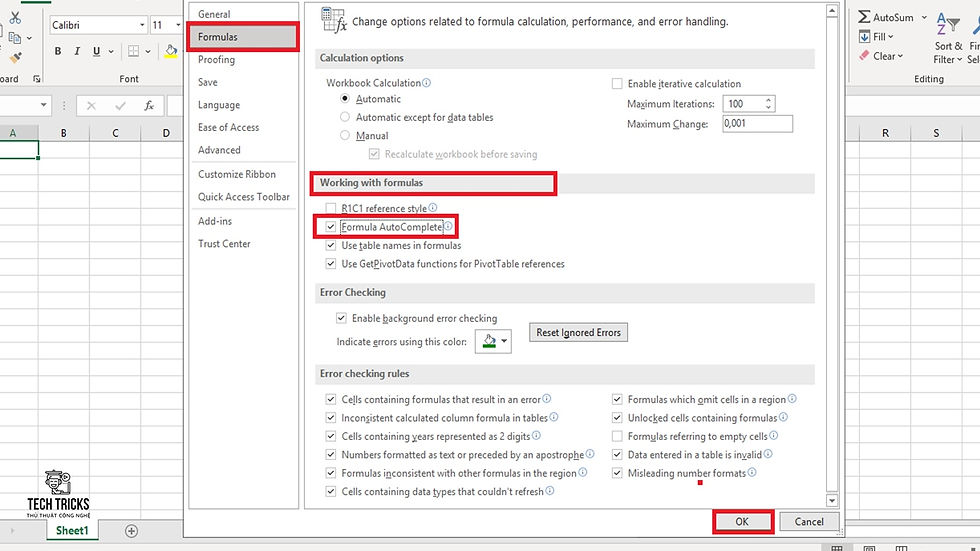Expand the AutoSum dropdown arrow
The height and width of the screenshot is (551, 980).
coord(924,17)
